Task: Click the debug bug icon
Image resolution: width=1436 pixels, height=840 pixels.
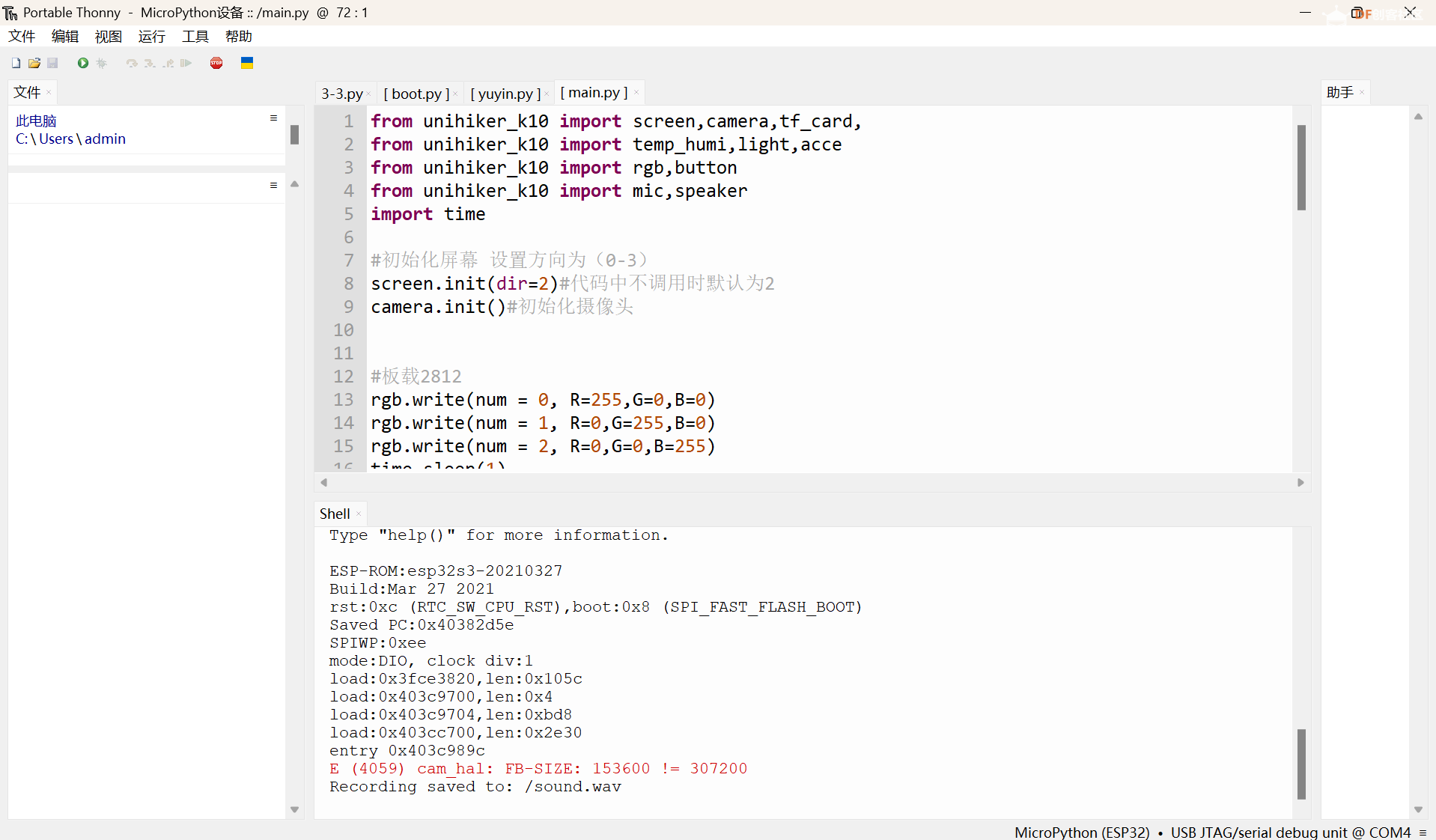Action: tap(102, 63)
